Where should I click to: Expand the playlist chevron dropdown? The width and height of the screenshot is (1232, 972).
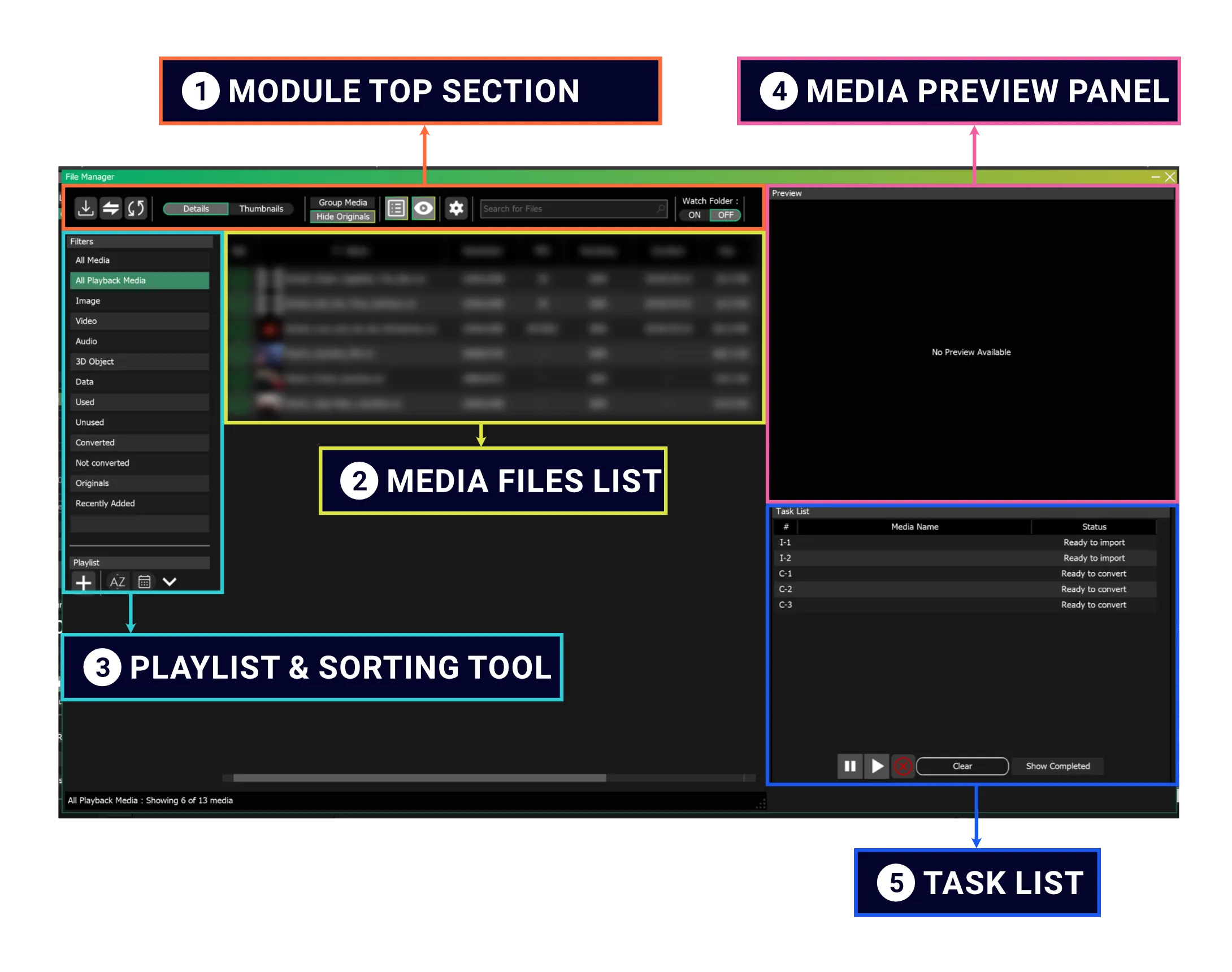point(170,582)
